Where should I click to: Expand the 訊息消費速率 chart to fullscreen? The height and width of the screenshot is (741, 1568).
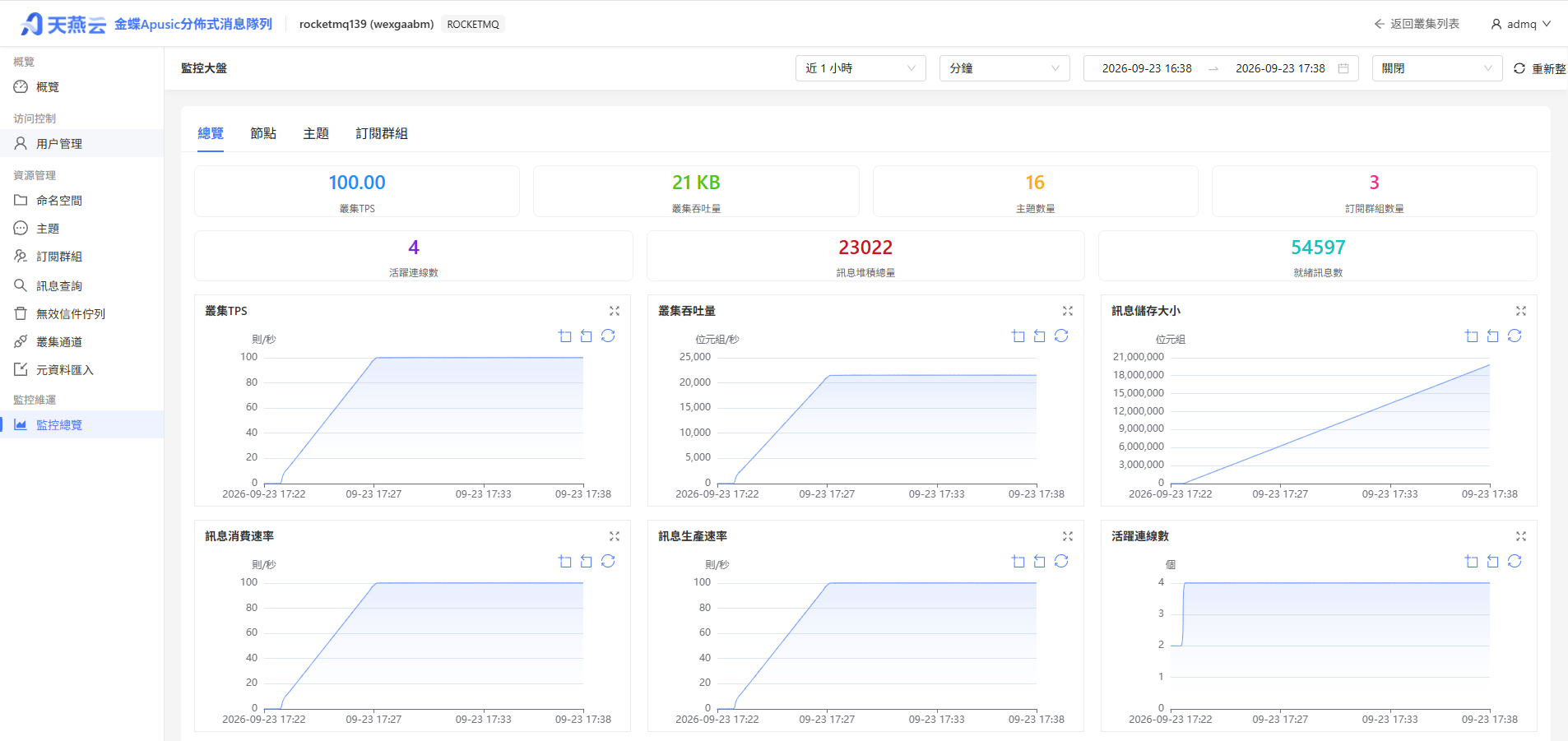click(615, 536)
